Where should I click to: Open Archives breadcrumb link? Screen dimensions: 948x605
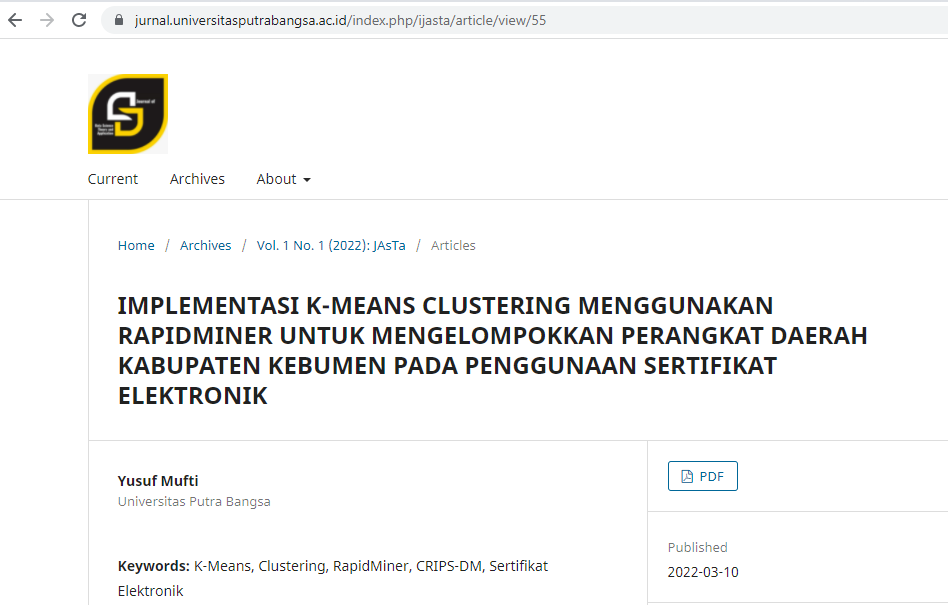point(206,245)
